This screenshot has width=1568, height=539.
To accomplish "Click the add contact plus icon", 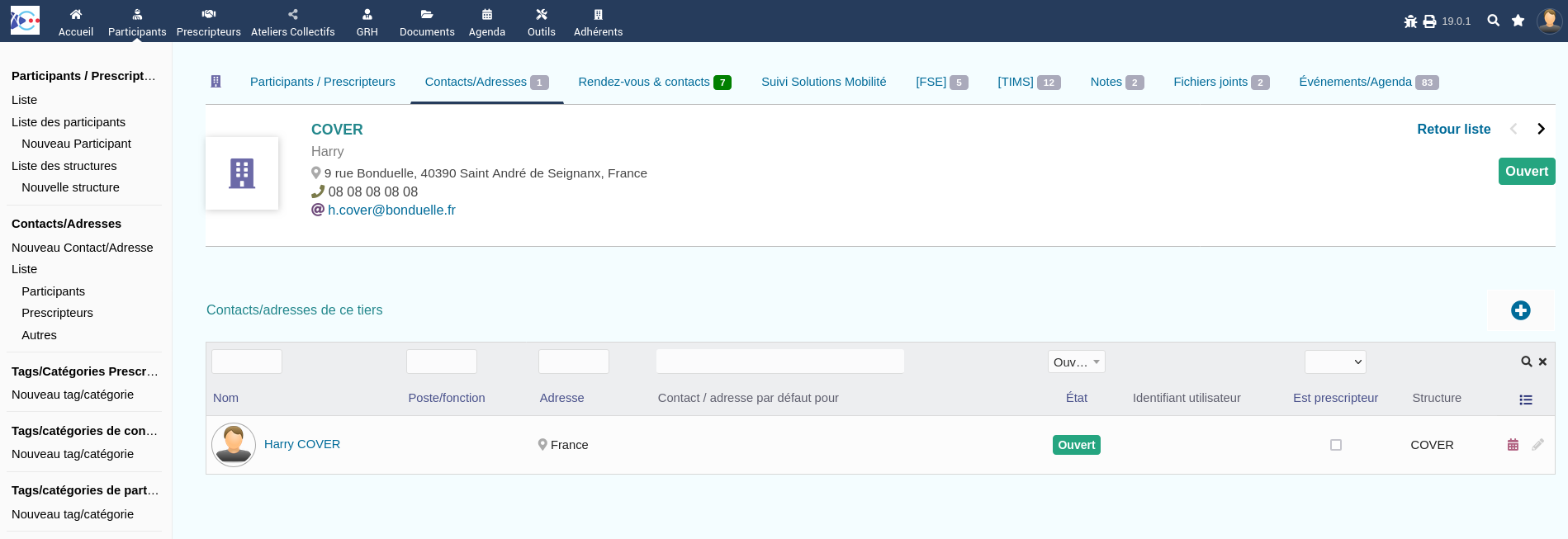I will [x=1520, y=310].
